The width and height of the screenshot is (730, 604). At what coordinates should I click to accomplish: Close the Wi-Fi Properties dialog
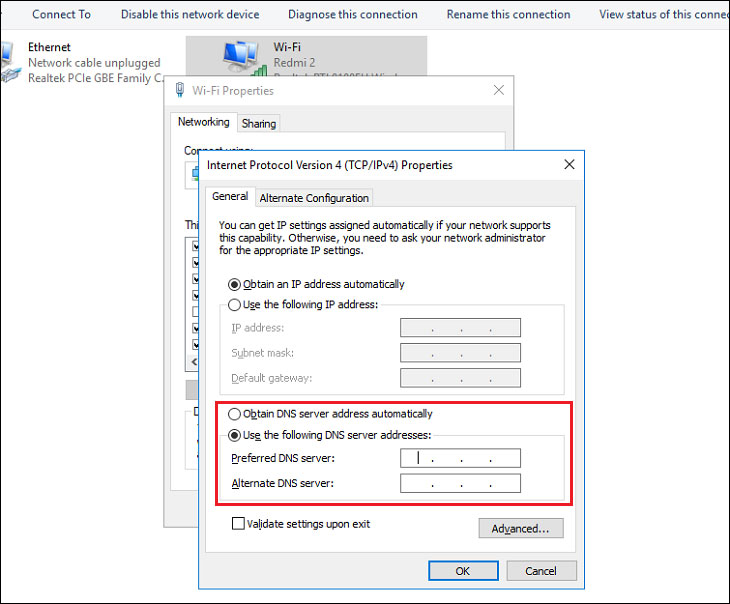pyautogui.click(x=498, y=91)
